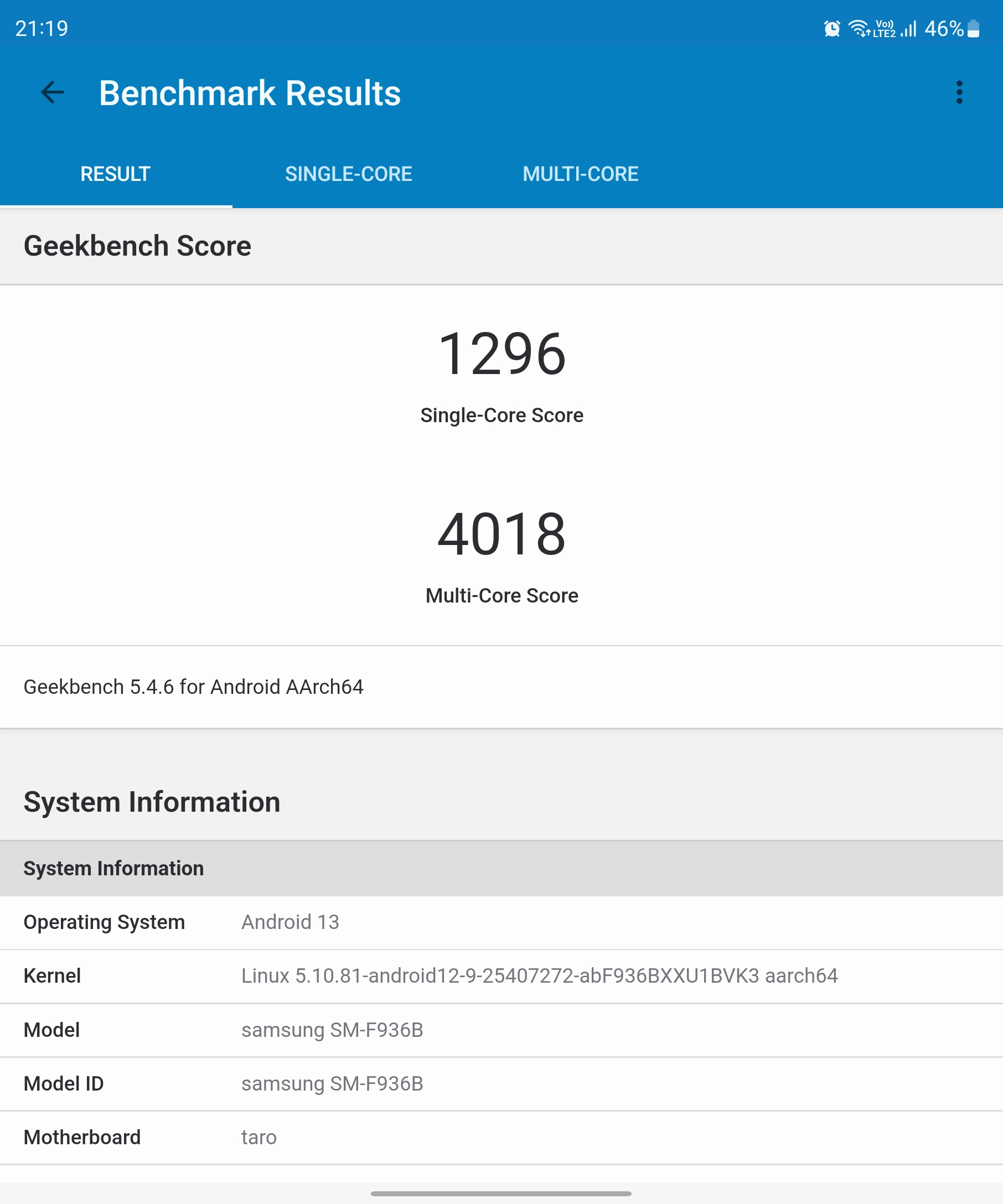Tap the VoLTE2 network indicator

(885, 28)
